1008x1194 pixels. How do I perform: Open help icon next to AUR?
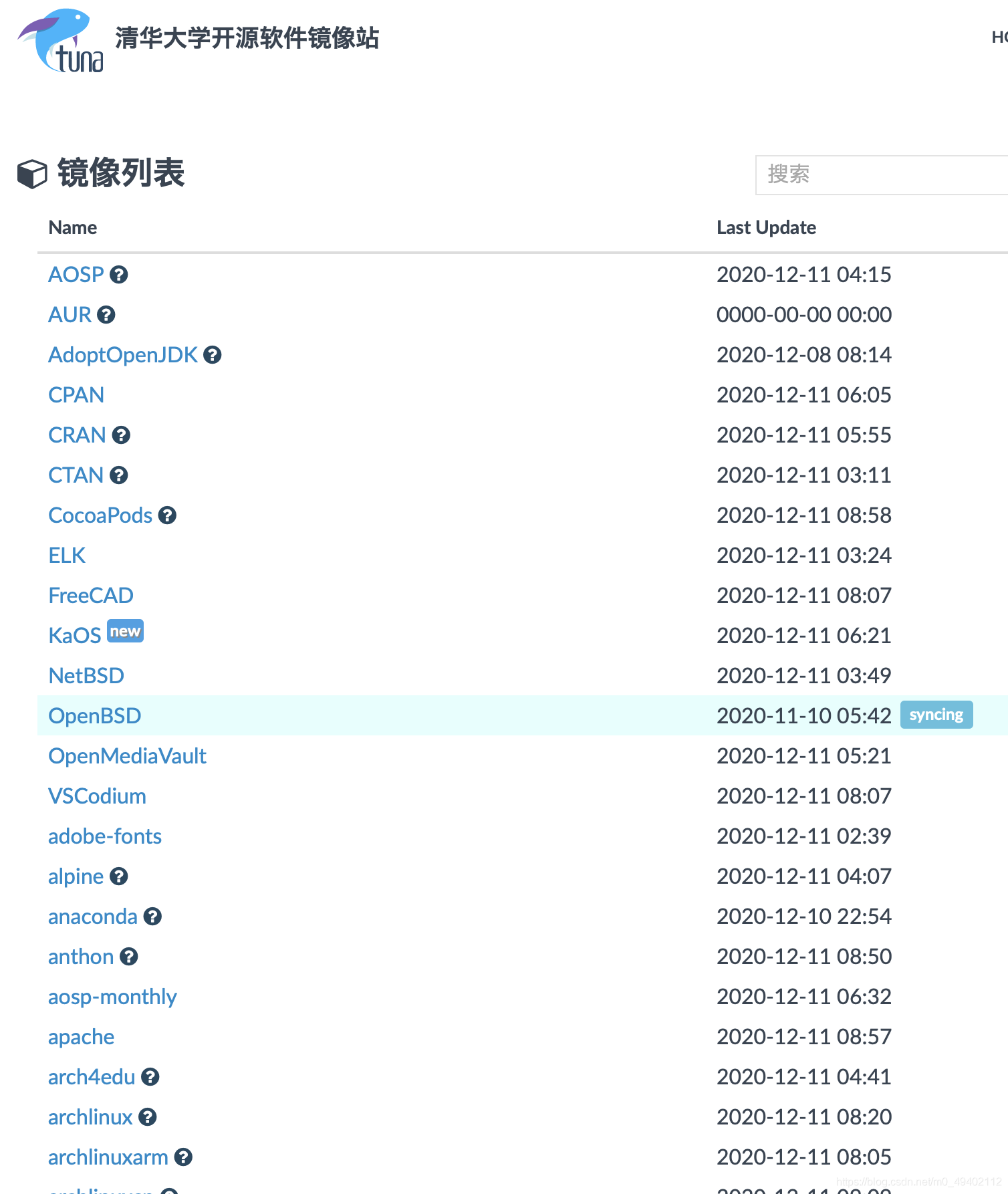[x=106, y=315]
